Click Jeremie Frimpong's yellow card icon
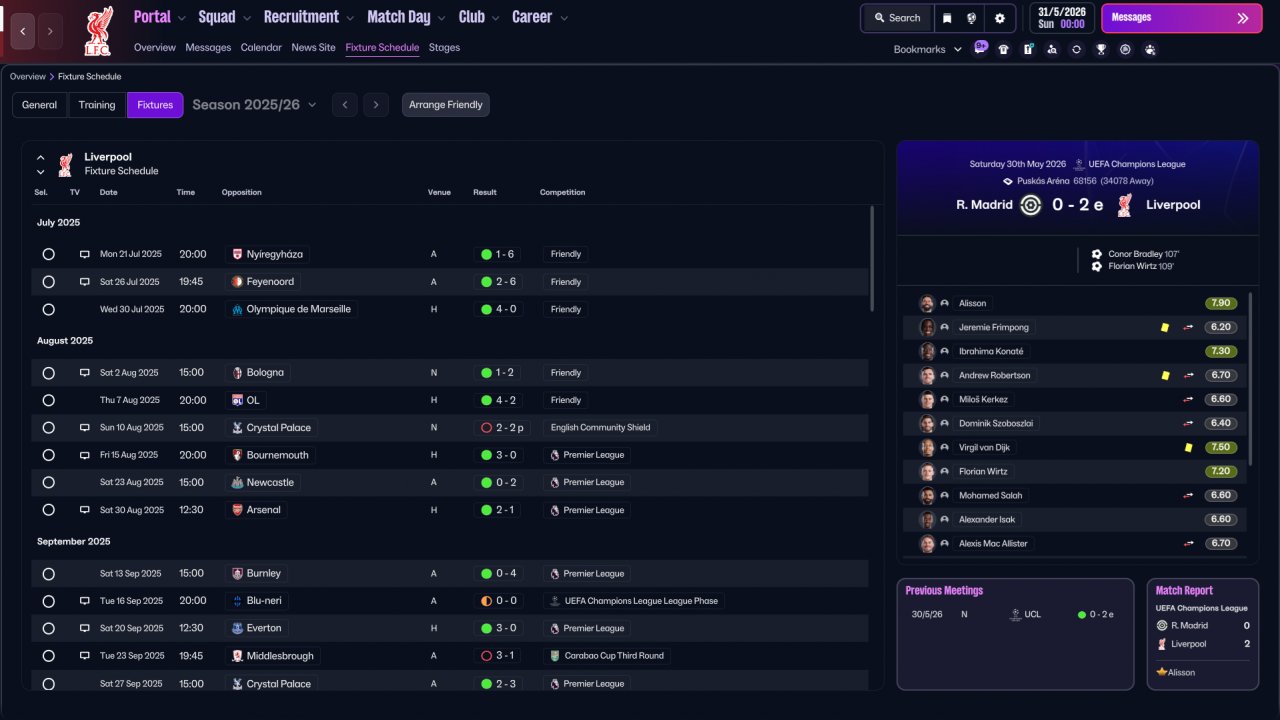This screenshot has height=720, width=1280. 1165,327
